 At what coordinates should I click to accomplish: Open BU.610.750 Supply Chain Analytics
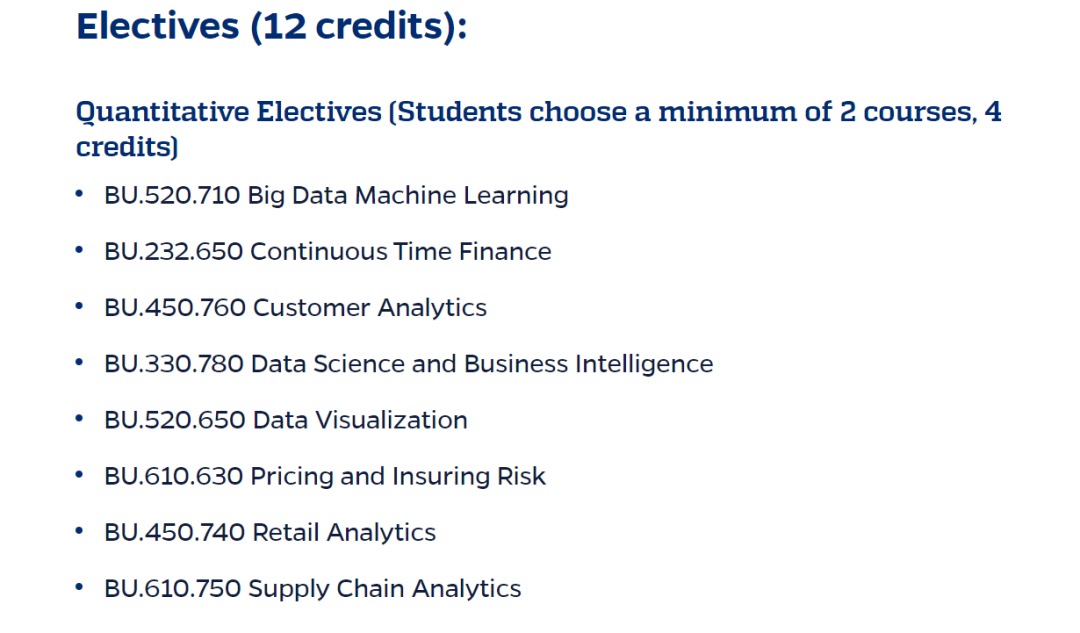pos(313,589)
